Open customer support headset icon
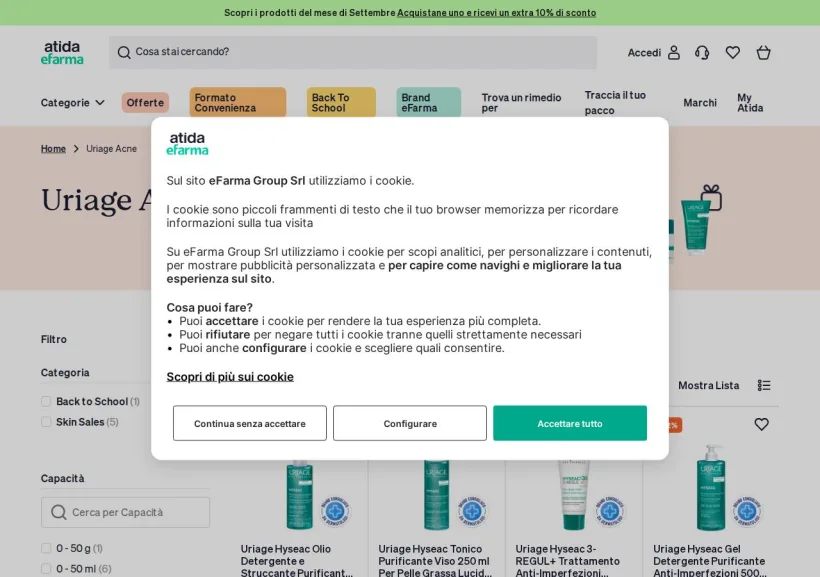This screenshot has height=577, width=820. coord(702,52)
